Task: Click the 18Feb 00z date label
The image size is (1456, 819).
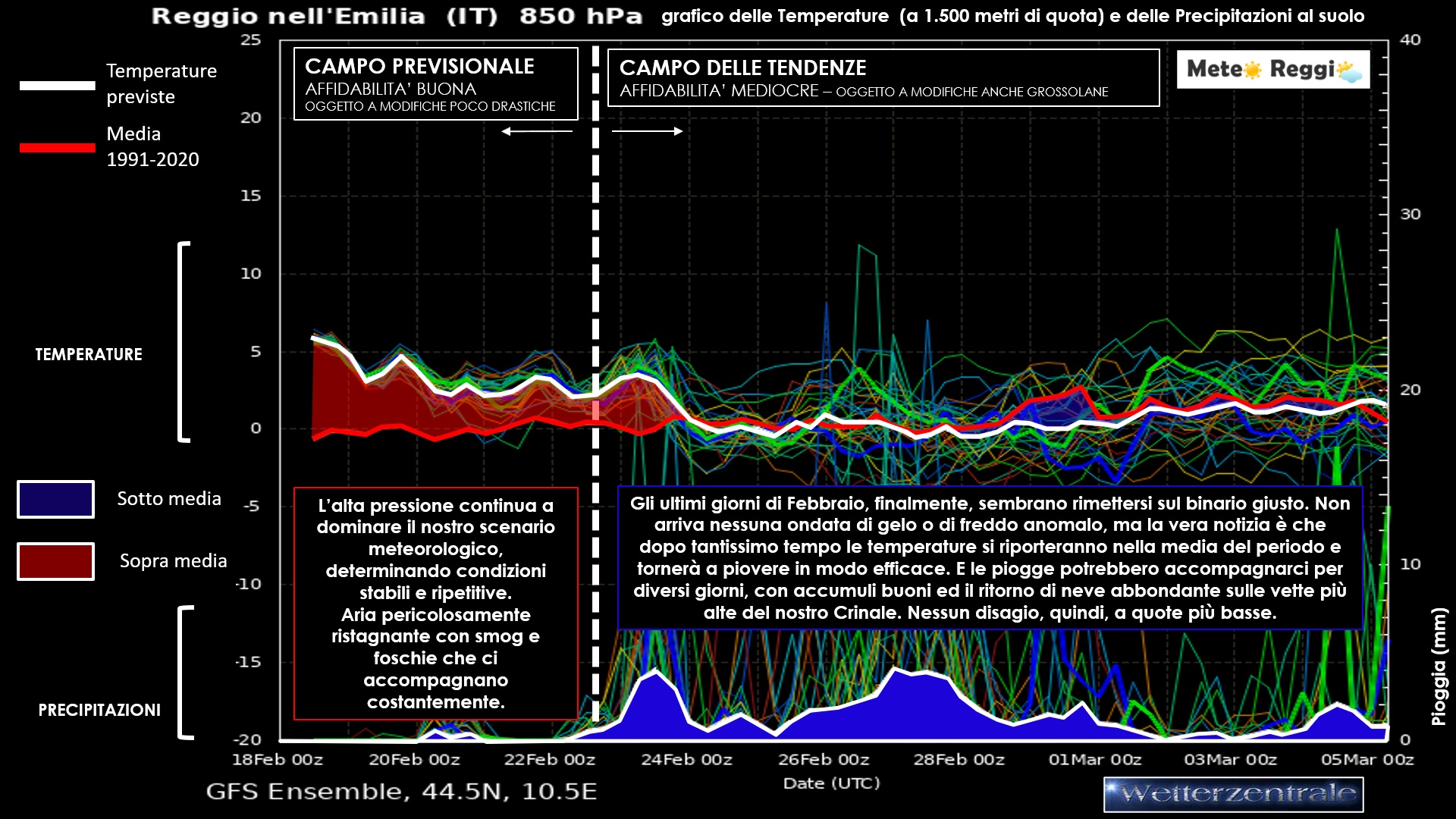Action: click(278, 759)
